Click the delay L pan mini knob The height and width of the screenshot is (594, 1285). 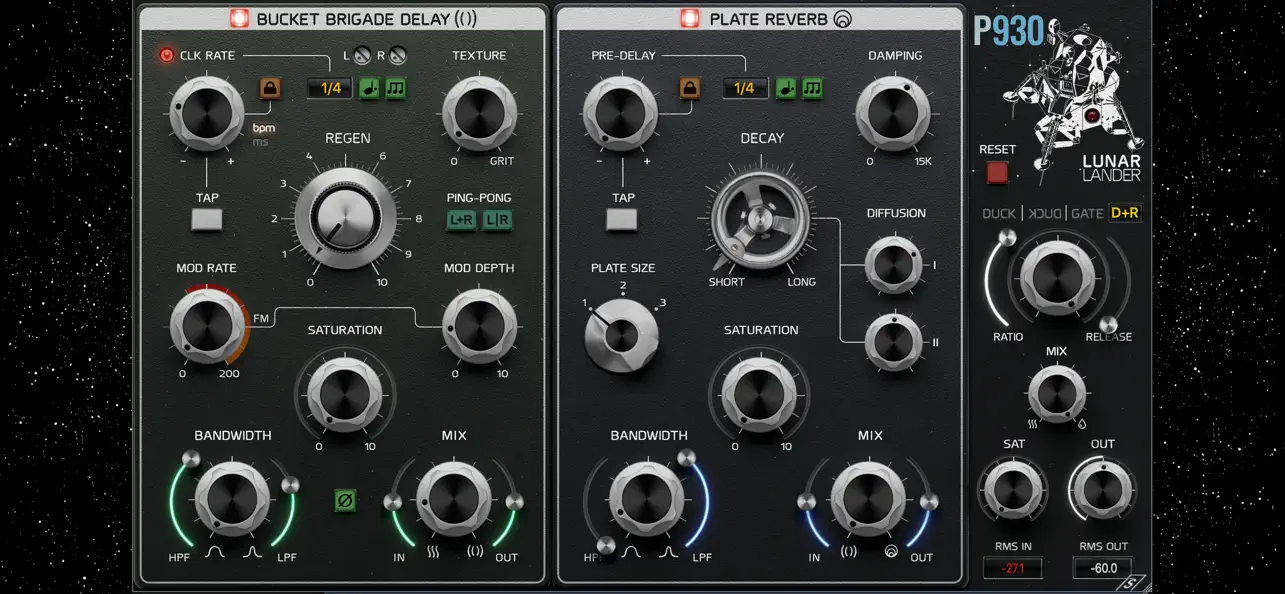pyautogui.click(x=362, y=55)
